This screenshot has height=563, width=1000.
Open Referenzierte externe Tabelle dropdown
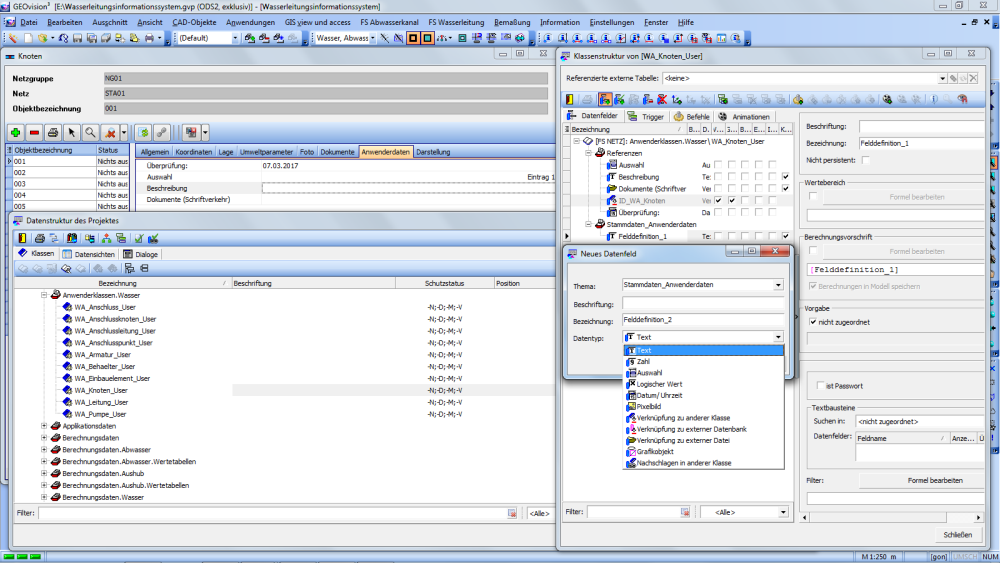point(942,78)
